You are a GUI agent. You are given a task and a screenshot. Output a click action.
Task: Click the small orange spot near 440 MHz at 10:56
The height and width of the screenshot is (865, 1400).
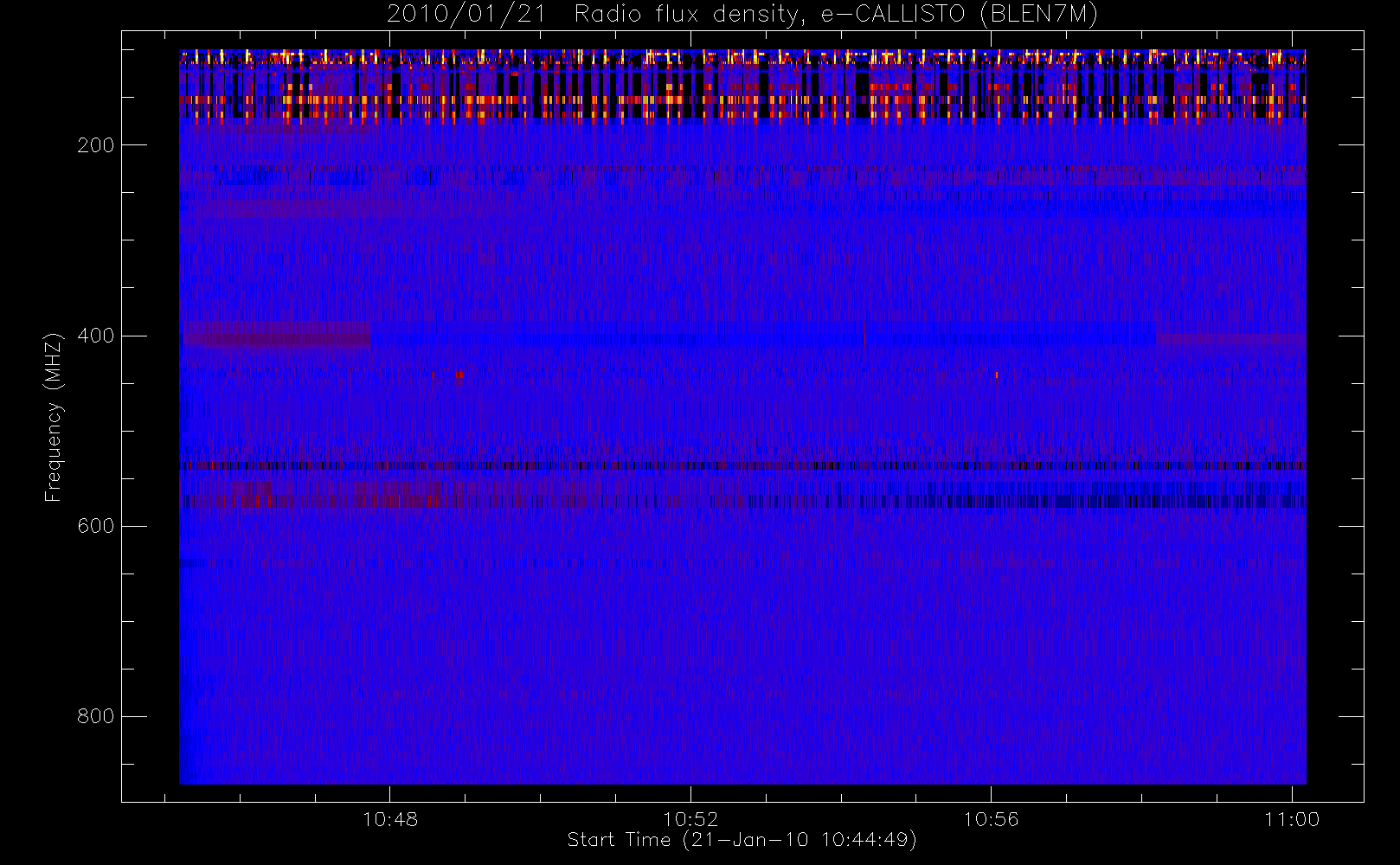pyautogui.click(x=997, y=375)
